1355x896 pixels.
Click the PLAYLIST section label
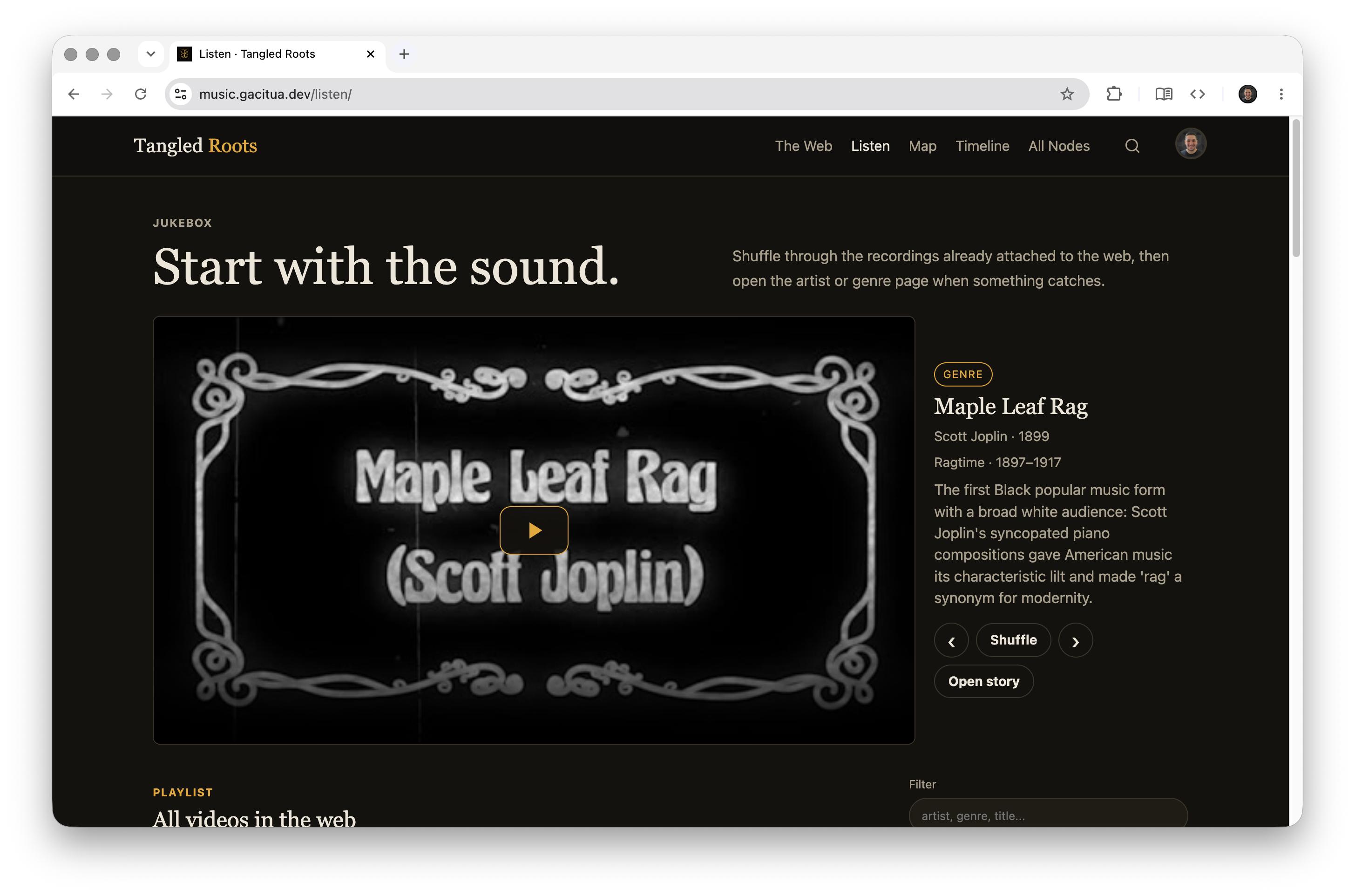point(183,792)
